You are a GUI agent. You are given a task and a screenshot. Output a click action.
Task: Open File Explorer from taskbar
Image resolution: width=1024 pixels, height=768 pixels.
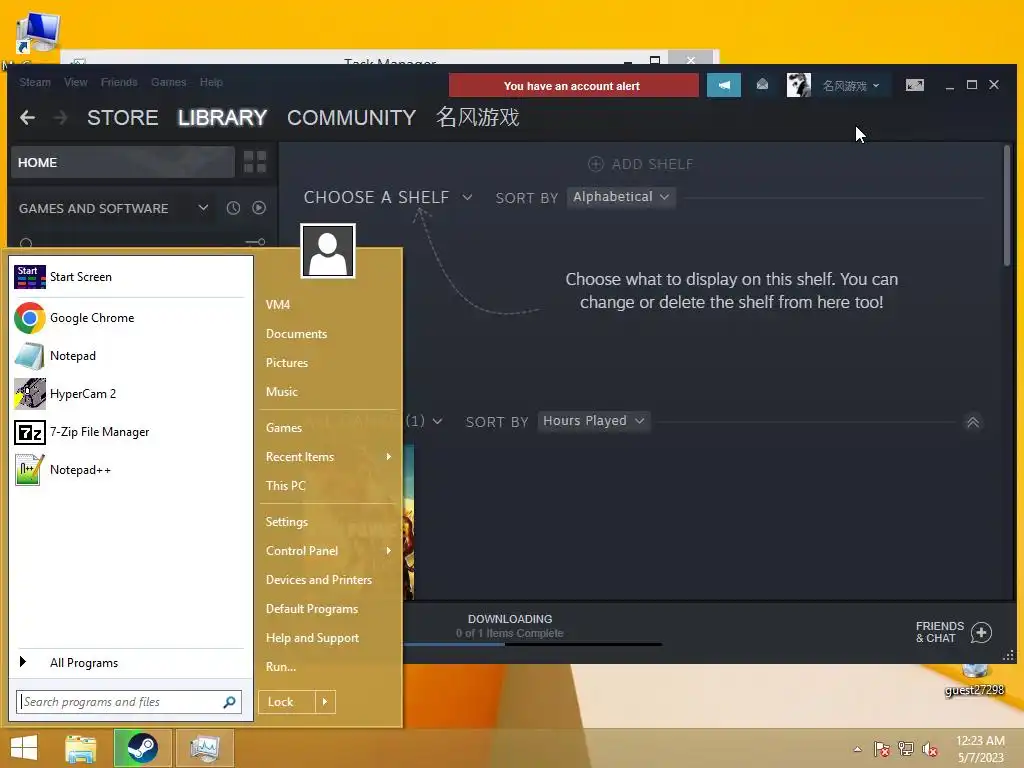(x=80, y=748)
